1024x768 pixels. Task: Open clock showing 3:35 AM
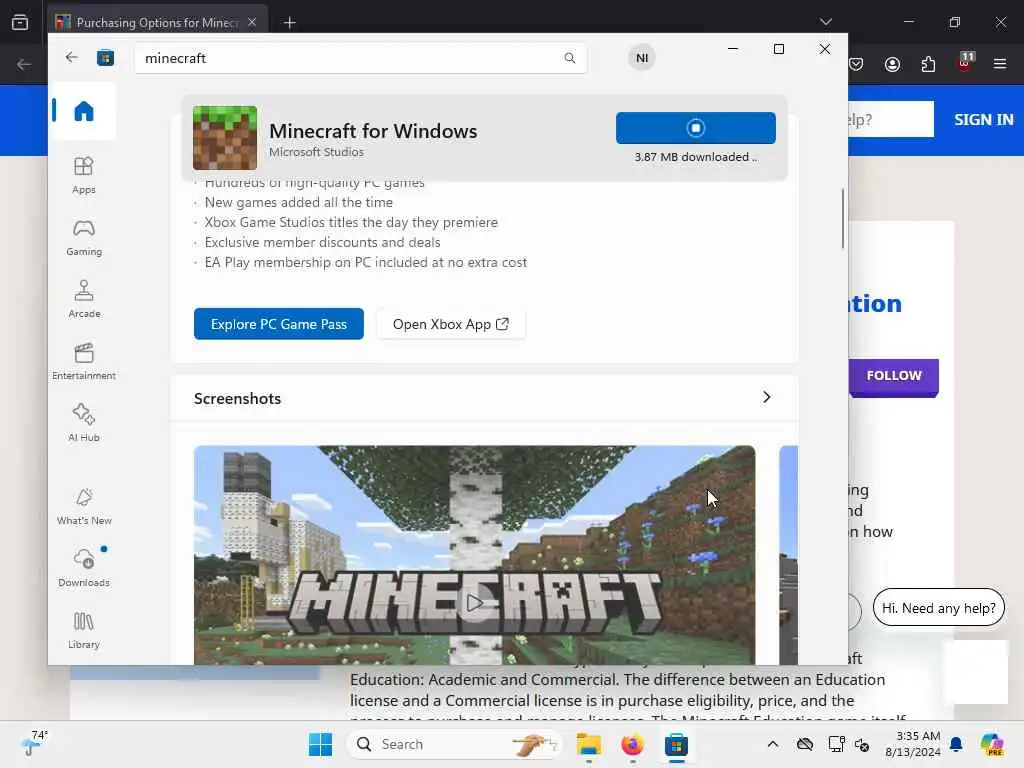pos(912,744)
